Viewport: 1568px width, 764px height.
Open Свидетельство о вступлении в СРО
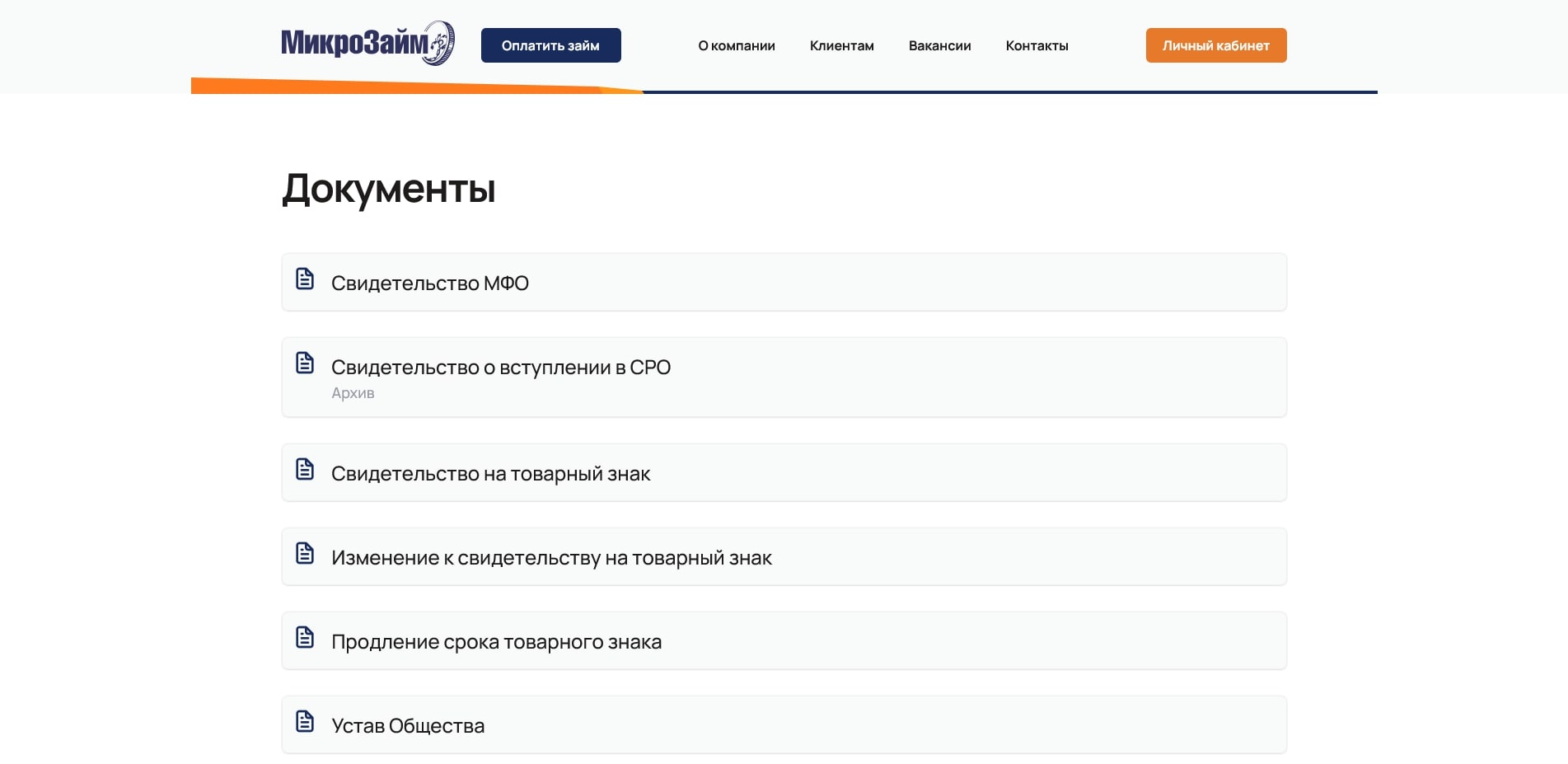(501, 368)
